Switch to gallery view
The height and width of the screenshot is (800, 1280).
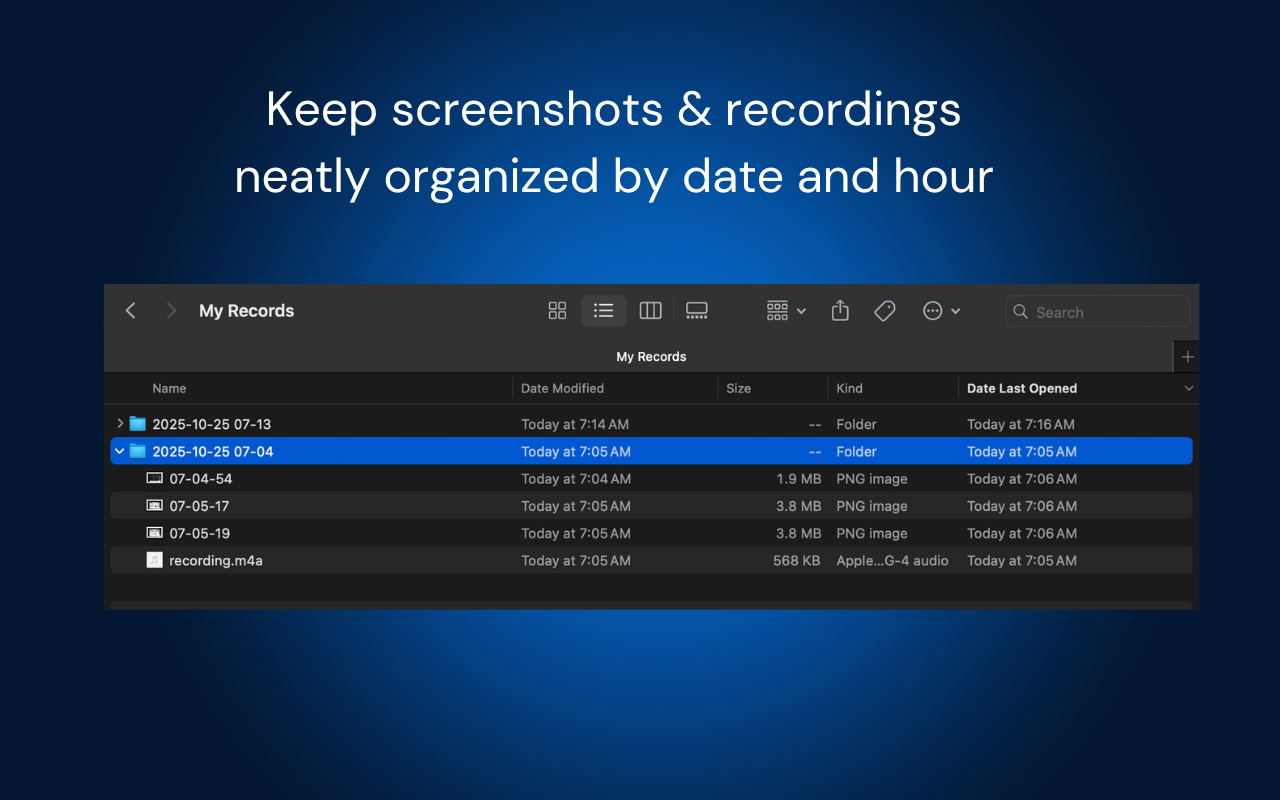(697, 311)
